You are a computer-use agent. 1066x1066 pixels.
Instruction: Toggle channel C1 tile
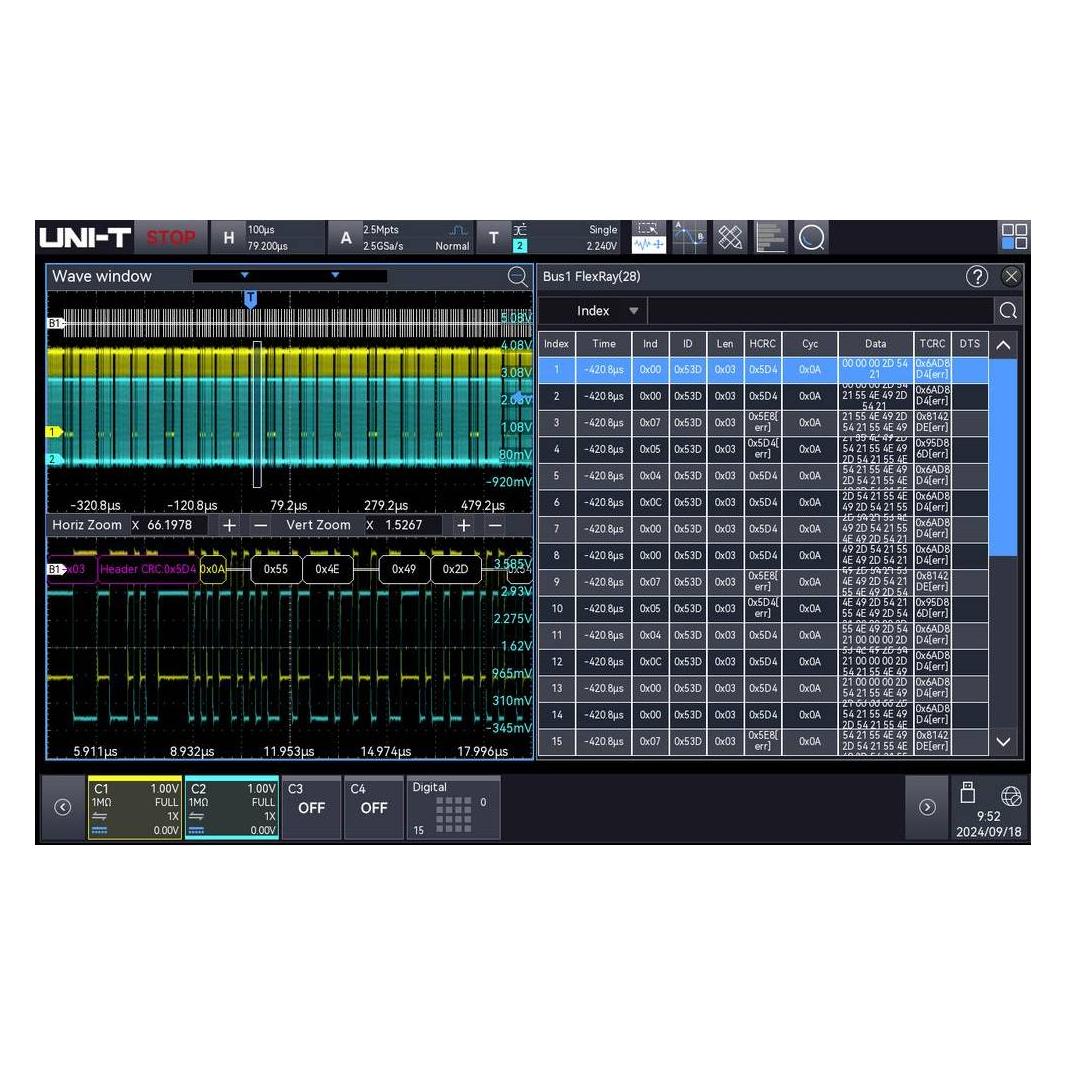[x=135, y=808]
